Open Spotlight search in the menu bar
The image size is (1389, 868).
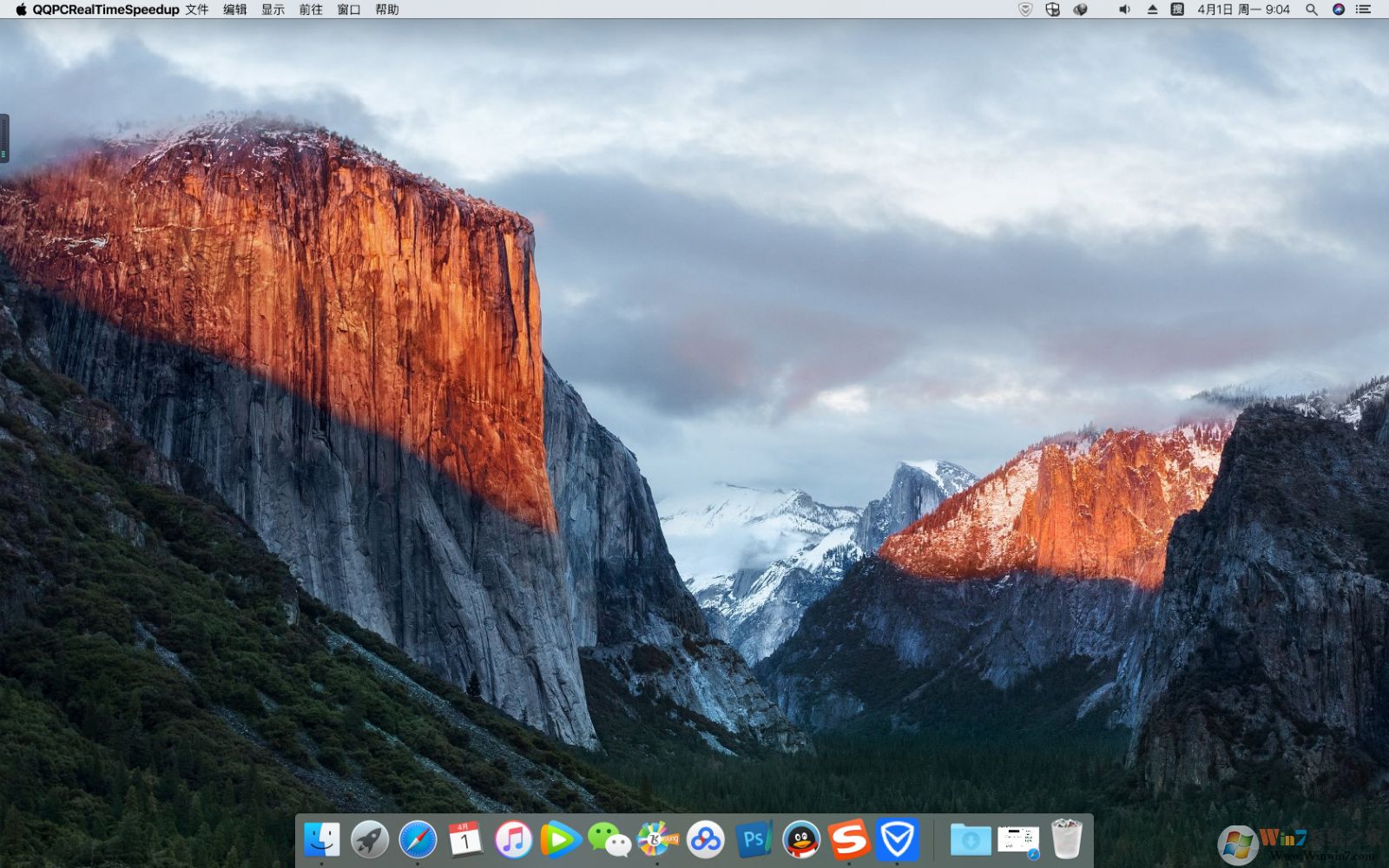(x=1311, y=10)
